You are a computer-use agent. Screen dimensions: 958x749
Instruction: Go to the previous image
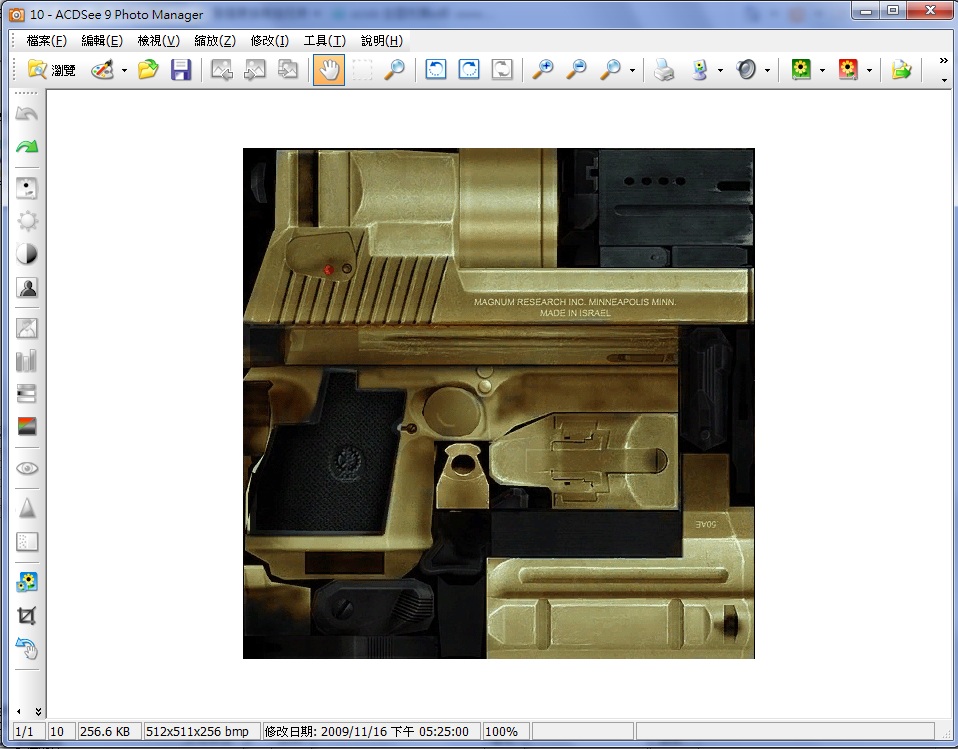point(222,70)
